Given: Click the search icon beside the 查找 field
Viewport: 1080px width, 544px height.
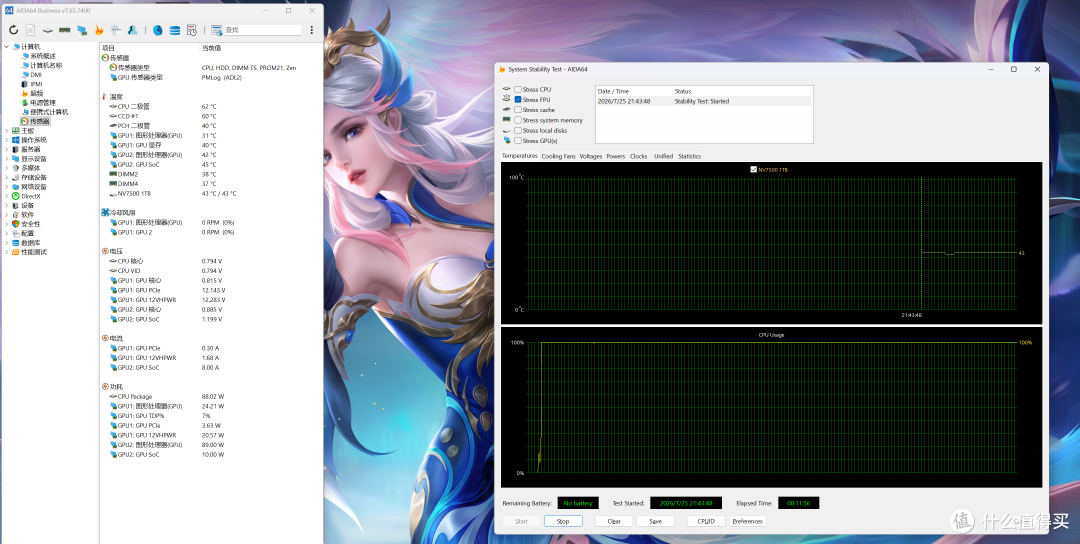Looking at the screenshot, I should [217, 30].
